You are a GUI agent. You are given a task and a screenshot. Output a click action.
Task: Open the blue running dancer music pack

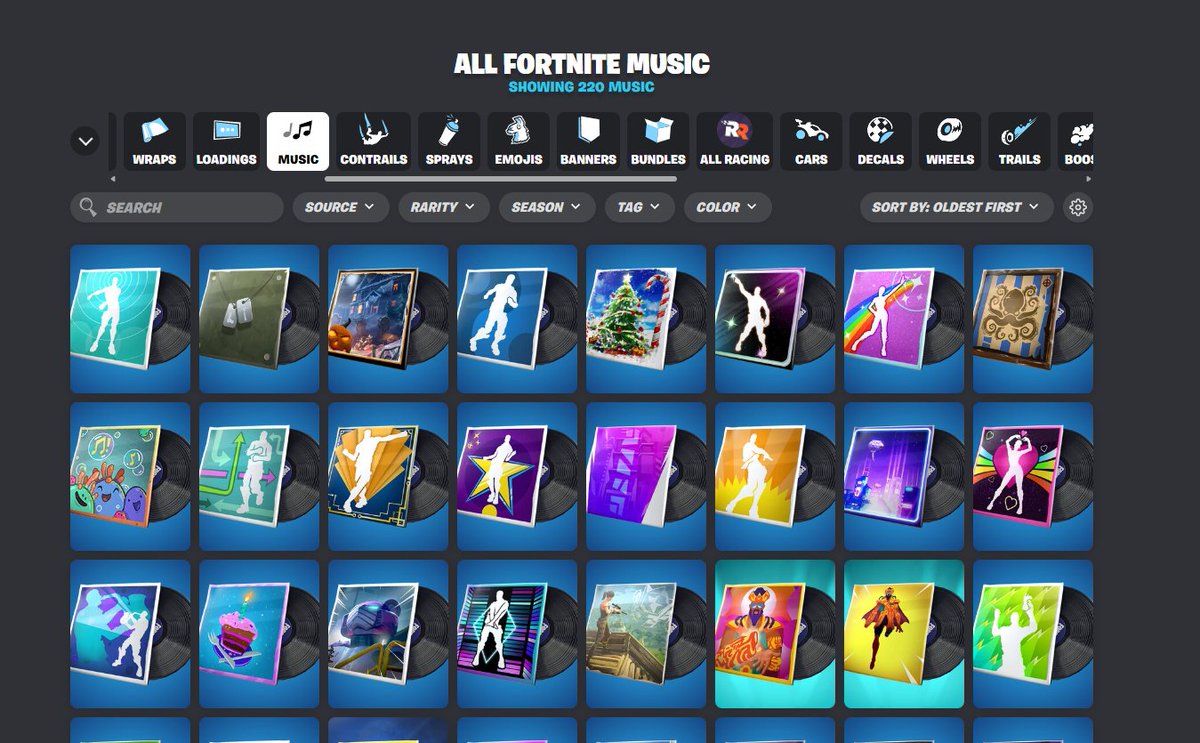point(517,319)
